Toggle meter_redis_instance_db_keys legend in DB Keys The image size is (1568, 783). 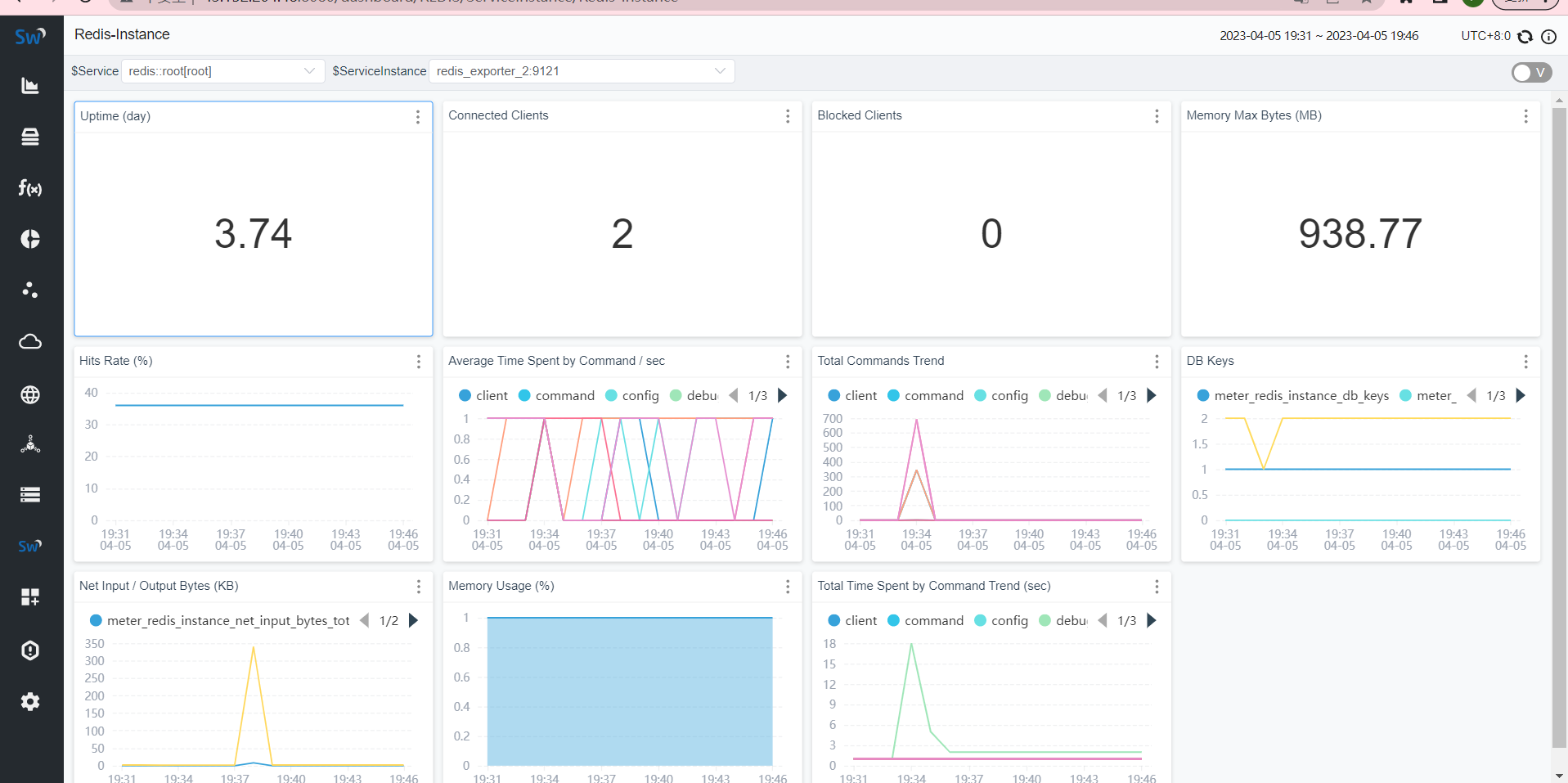pos(1293,395)
